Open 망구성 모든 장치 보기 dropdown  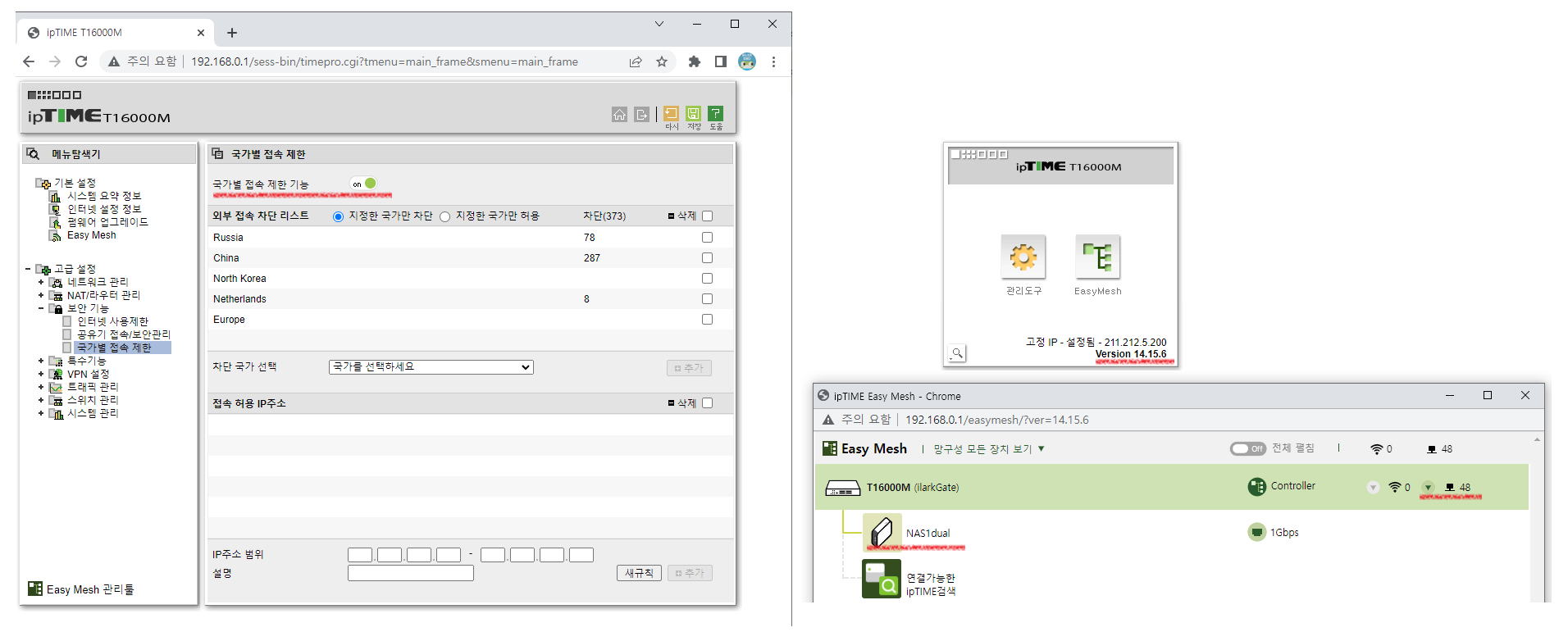point(989,449)
